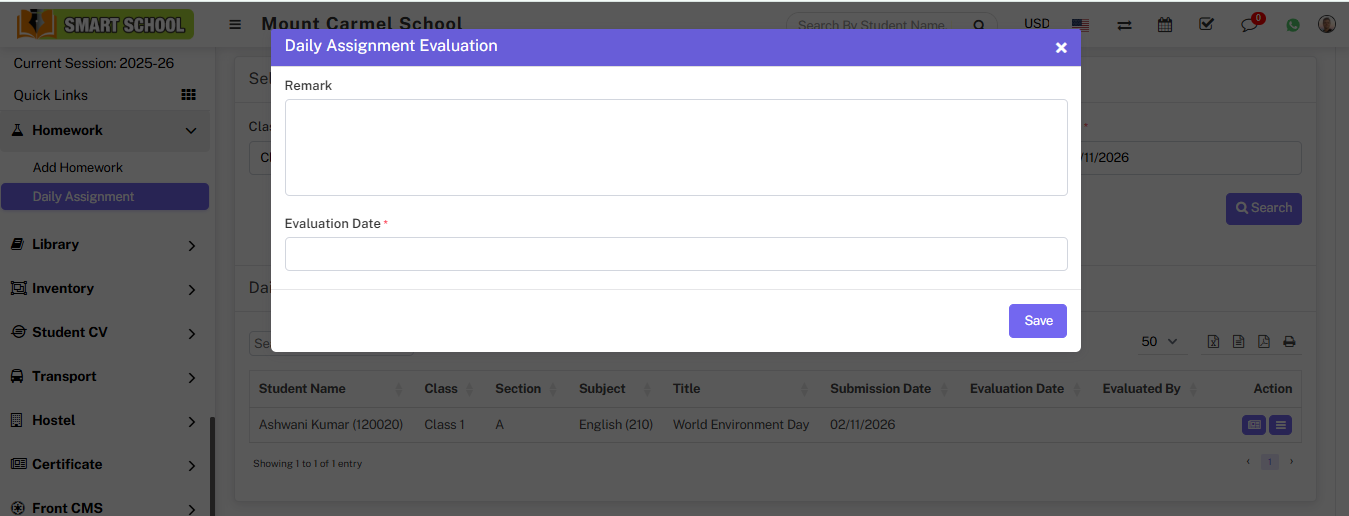Screen dimensions: 1349x516
Task: Click the user profile avatar
Action: point(1327,25)
